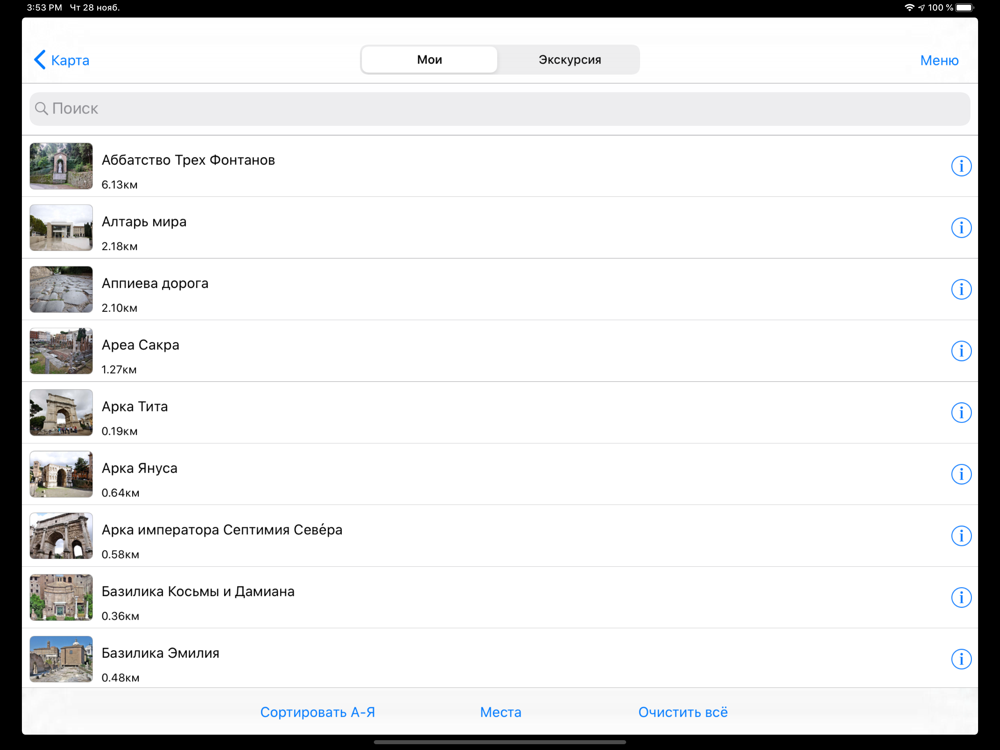
Task: Open info for Алтарь мира
Action: click(961, 228)
